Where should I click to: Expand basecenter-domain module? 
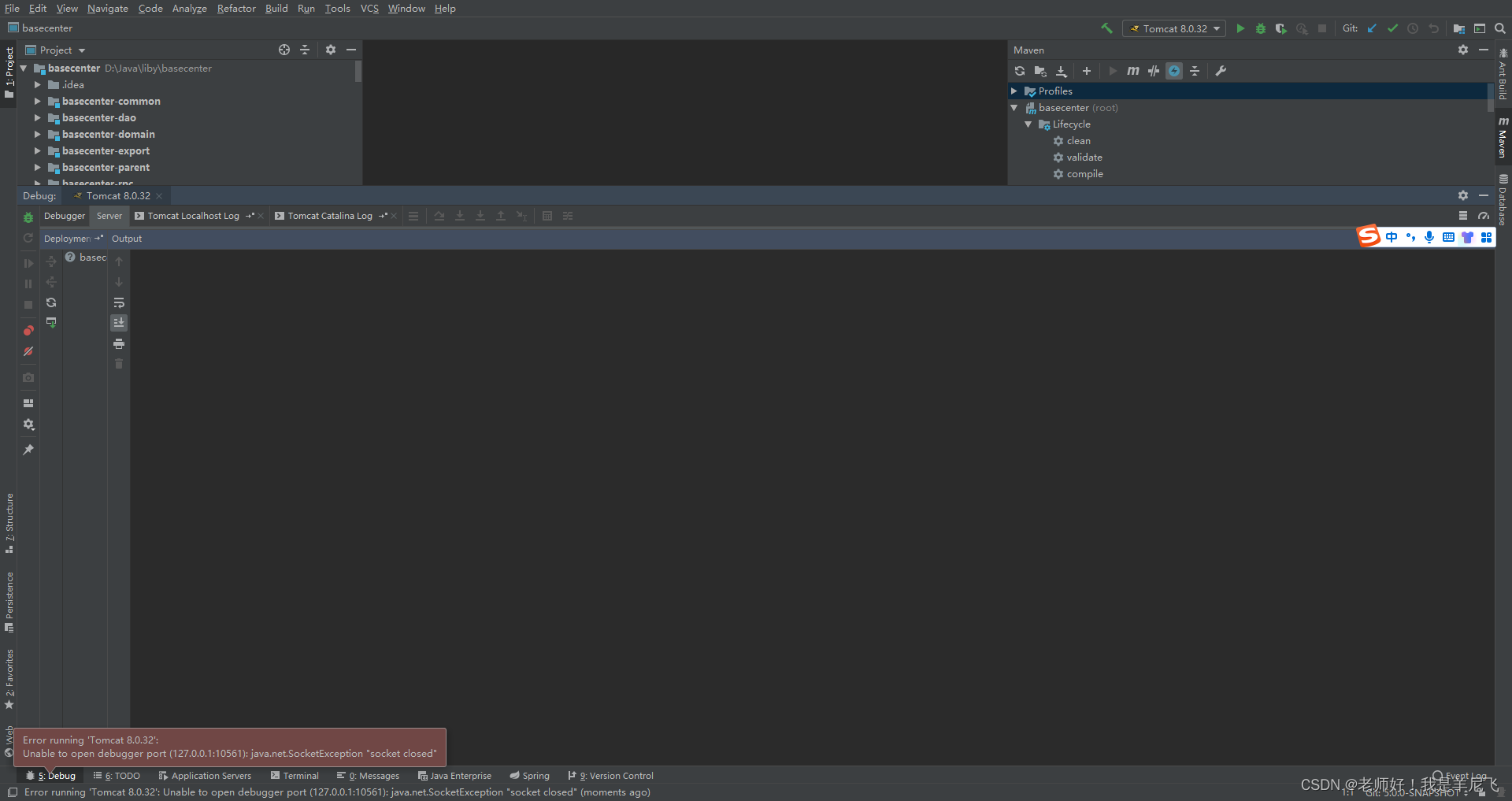[x=37, y=135]
